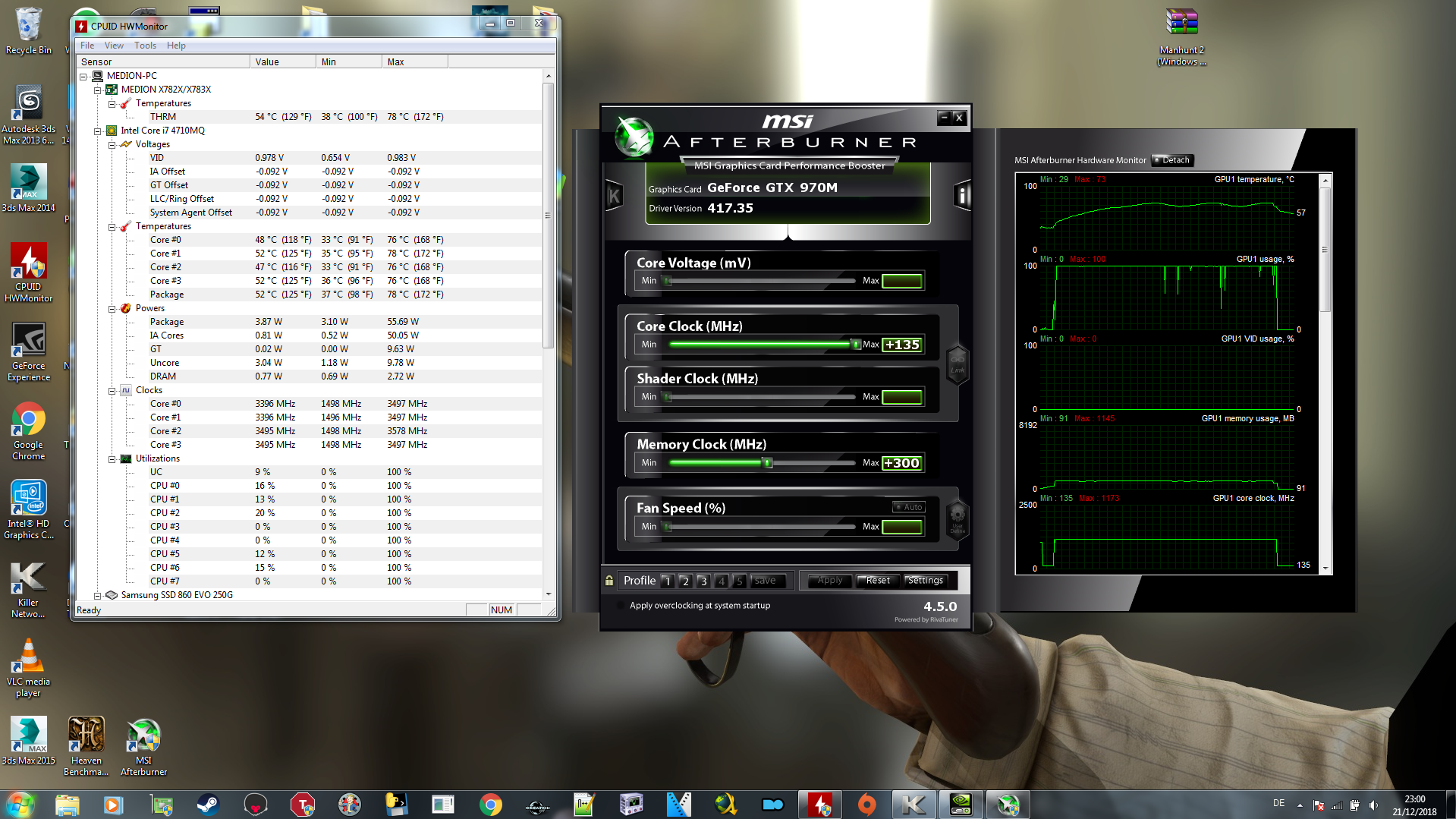
Task: Open the Manhunt 2 desktop archive icon
Action: click(1181, 37)
